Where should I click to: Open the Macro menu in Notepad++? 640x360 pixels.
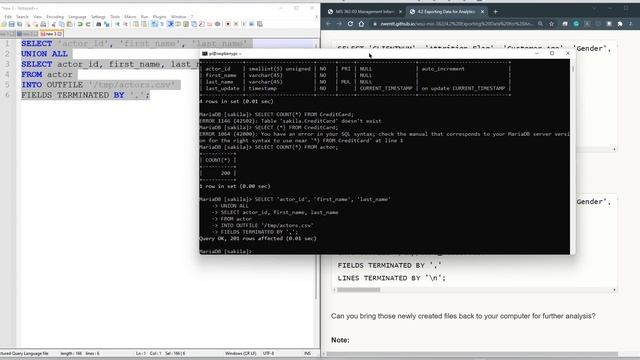point(130,17)
